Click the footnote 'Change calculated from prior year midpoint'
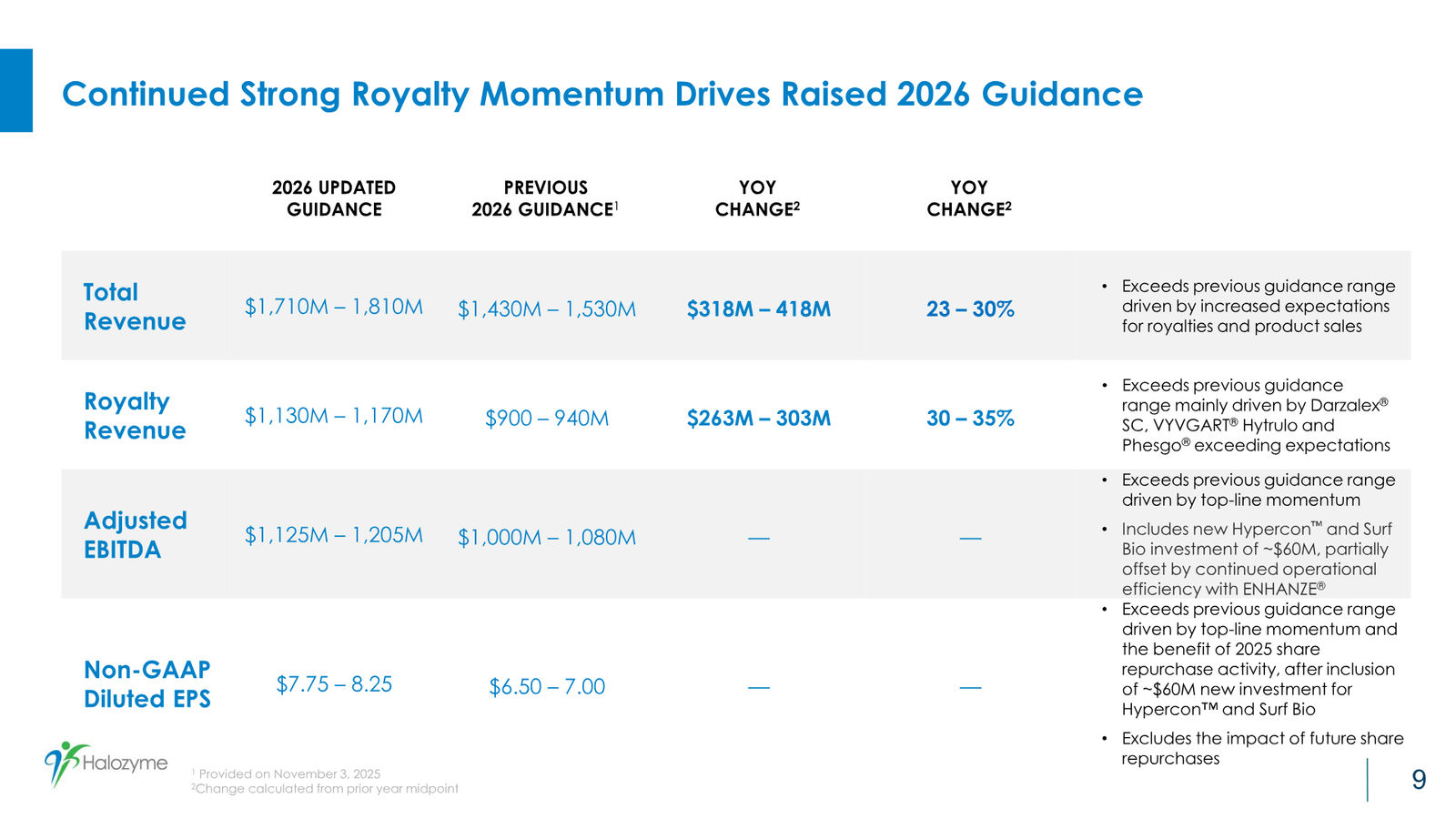The width and height of the screenshot is (1456, 819). (325, 789)
